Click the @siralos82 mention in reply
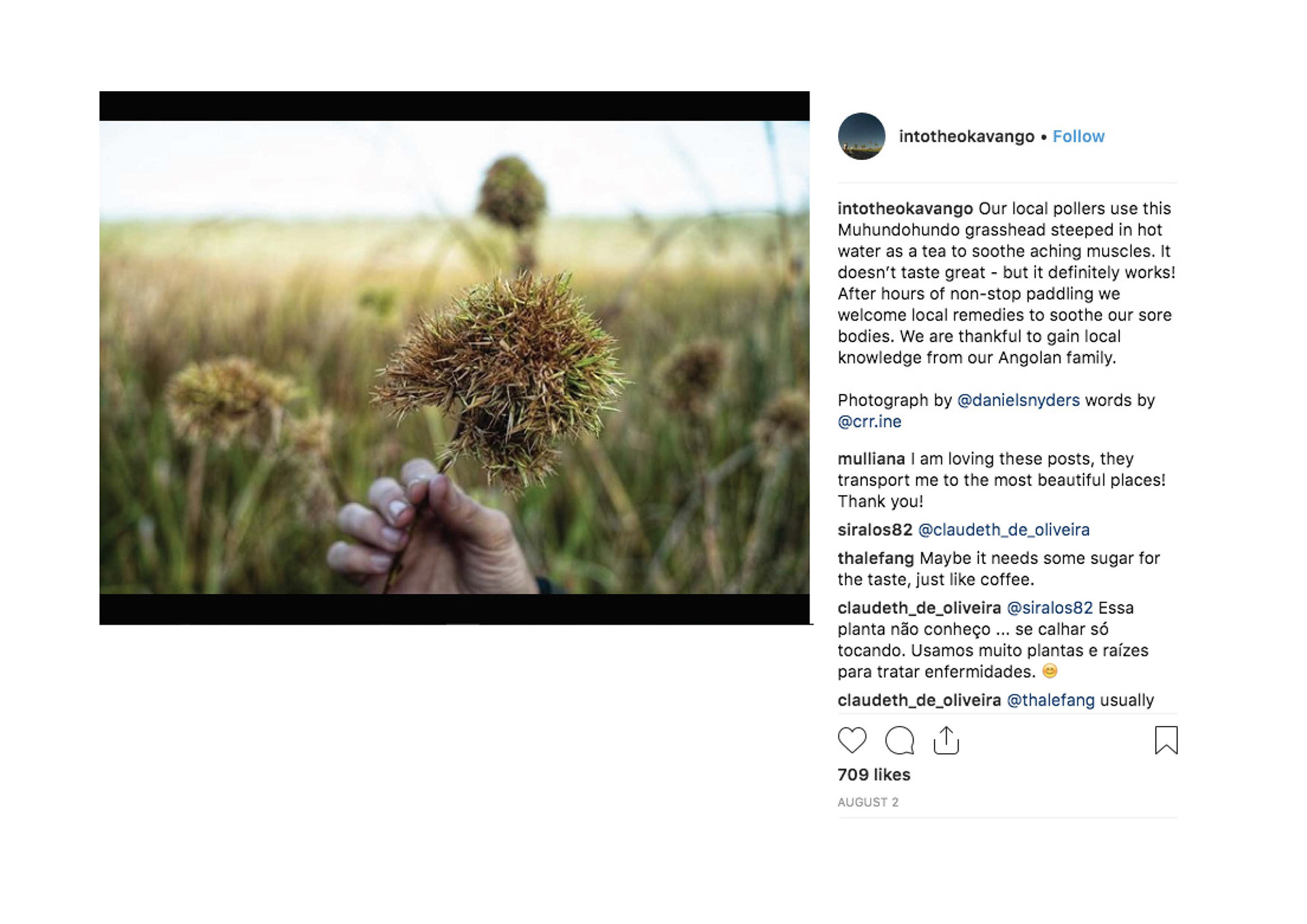The height and width of the screenshot is (924, 1307). [1049, 608]
